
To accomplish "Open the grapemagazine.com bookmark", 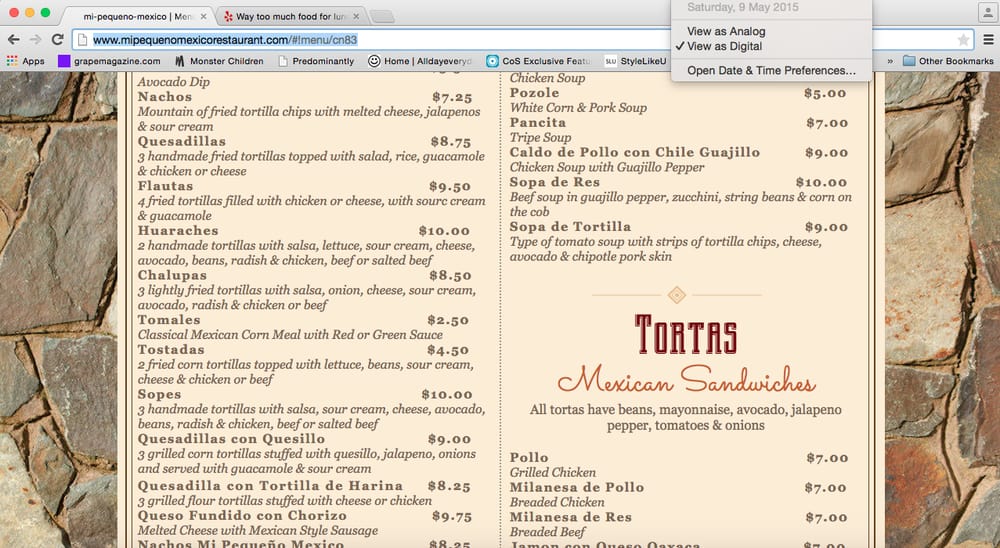I will 109,61.
